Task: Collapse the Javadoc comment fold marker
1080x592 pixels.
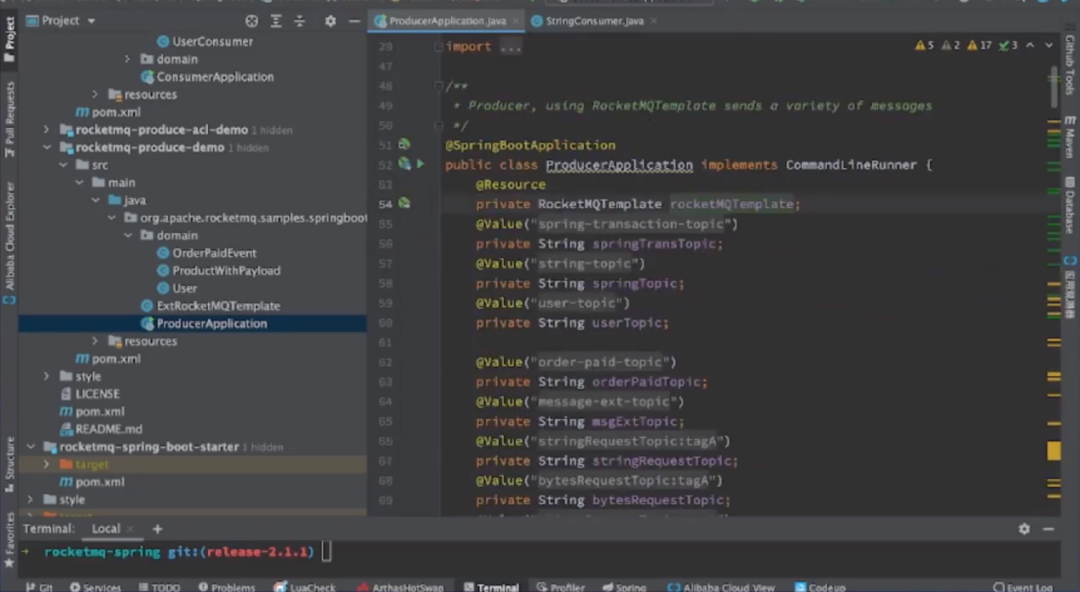Action: click(438, 86)
